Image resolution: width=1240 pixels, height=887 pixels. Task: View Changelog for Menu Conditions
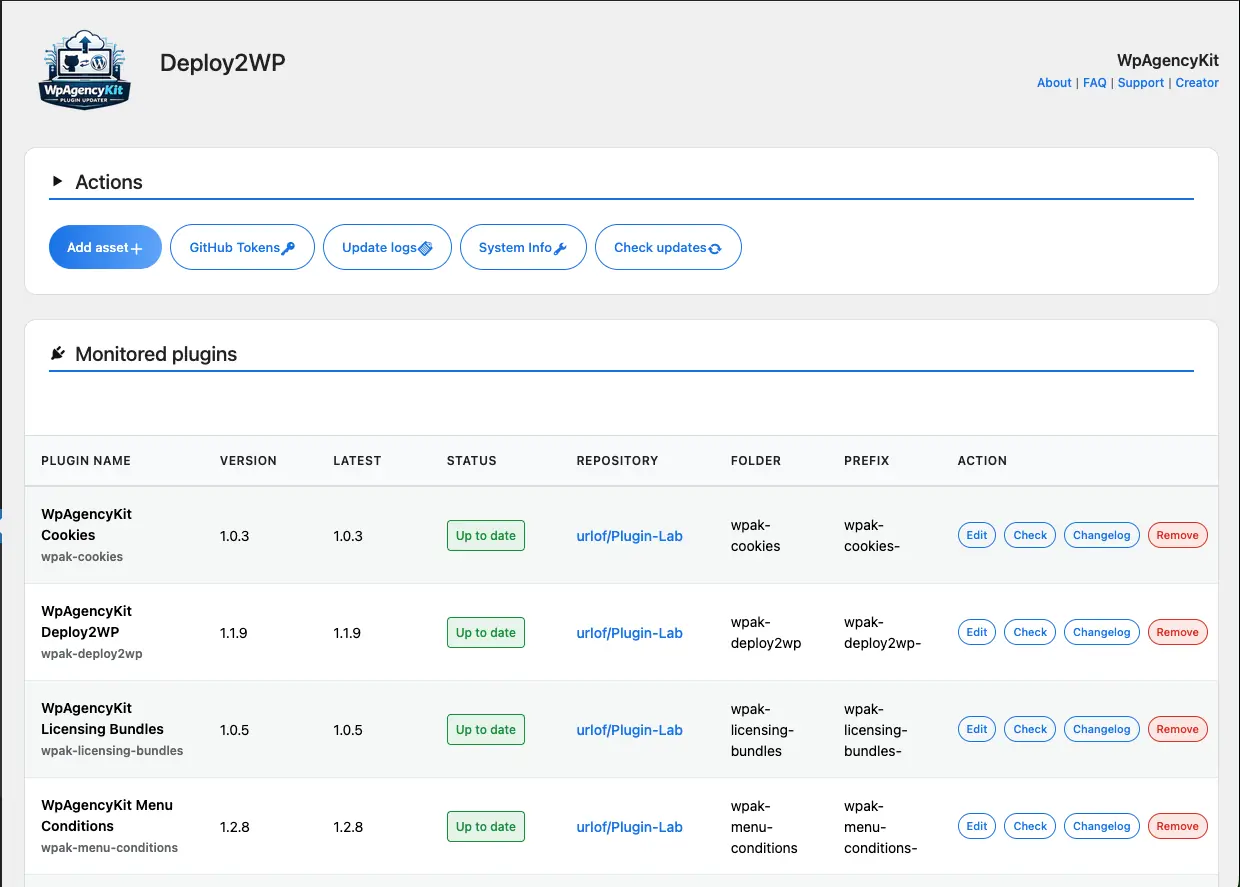(x=1102, y=826)
